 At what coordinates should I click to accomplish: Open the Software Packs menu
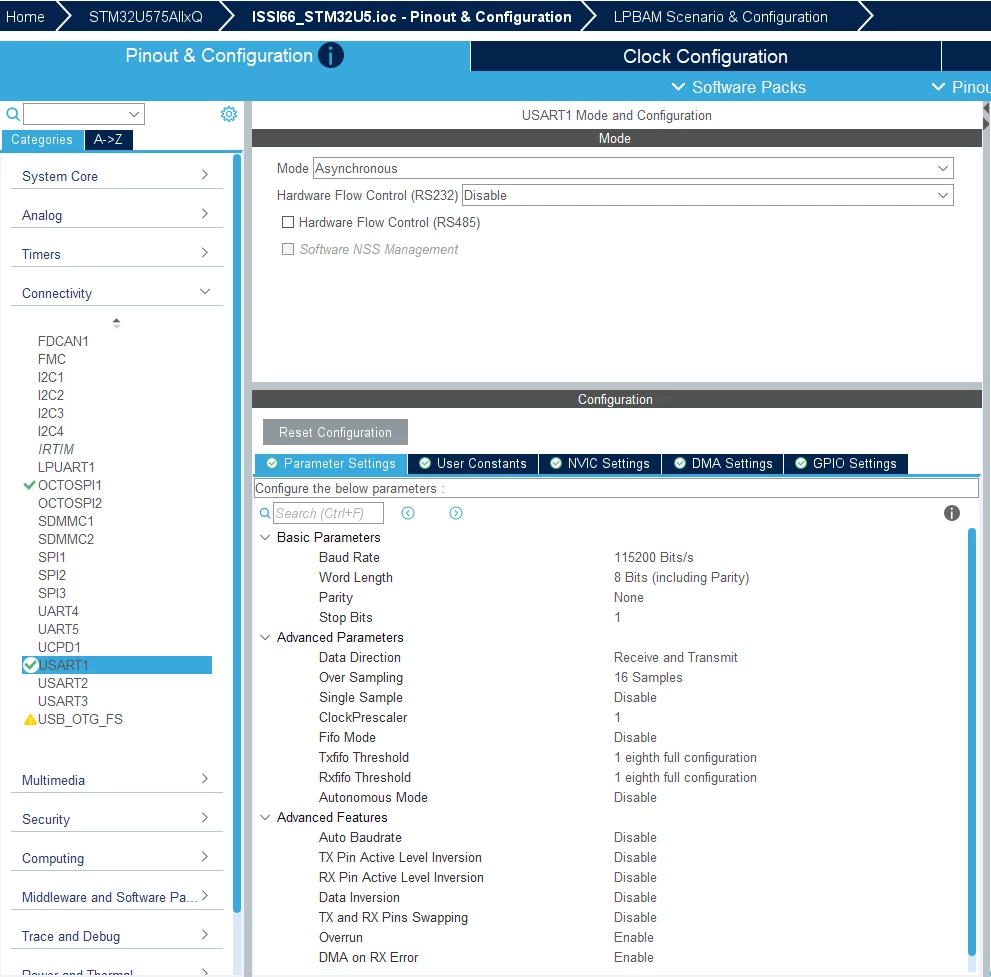(738, 87)
